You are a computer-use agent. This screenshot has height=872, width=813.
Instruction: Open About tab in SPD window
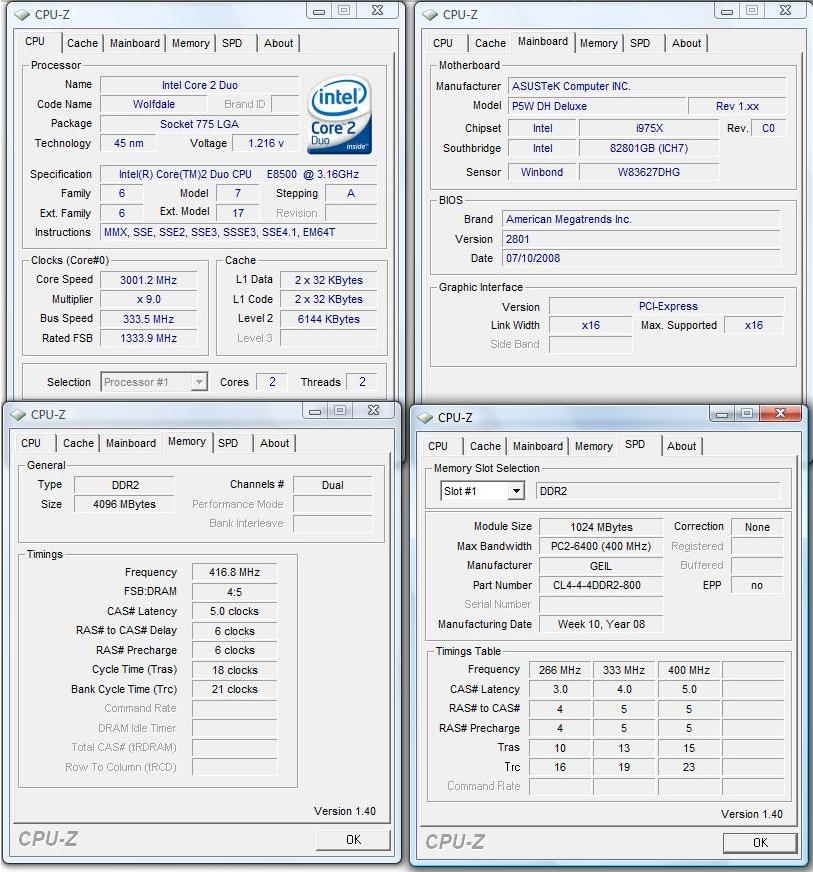pyautogui.click(x=681, y=446)
